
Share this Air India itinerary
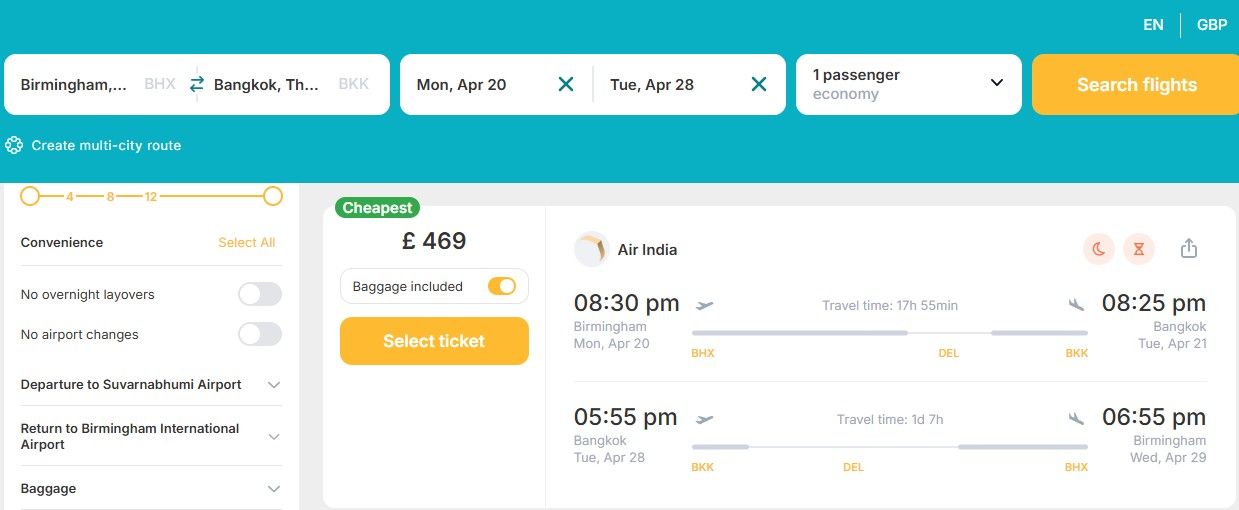point(1189,249)
